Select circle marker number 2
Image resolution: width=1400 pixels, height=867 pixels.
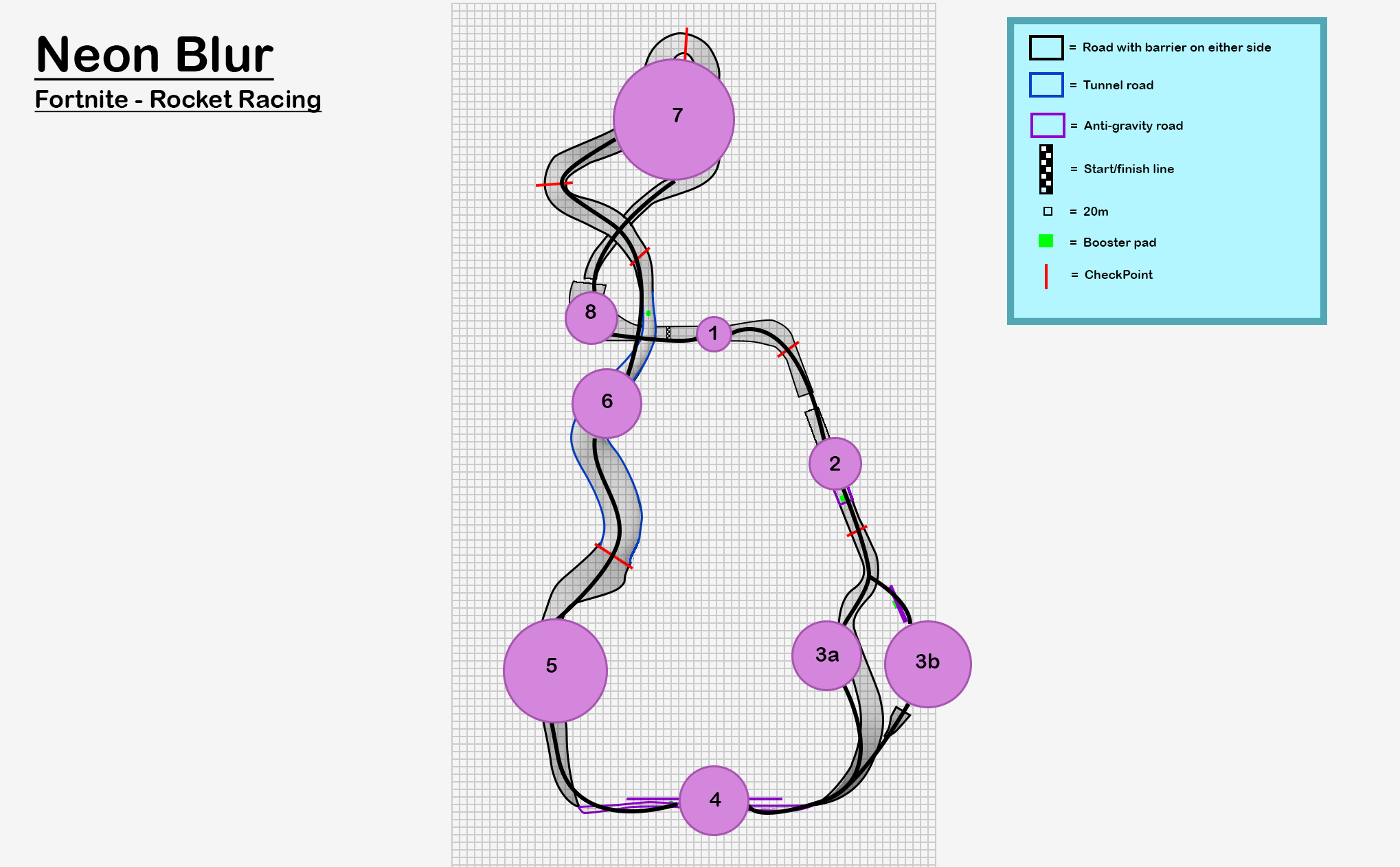pyautogui.click(x=835, y=464)
